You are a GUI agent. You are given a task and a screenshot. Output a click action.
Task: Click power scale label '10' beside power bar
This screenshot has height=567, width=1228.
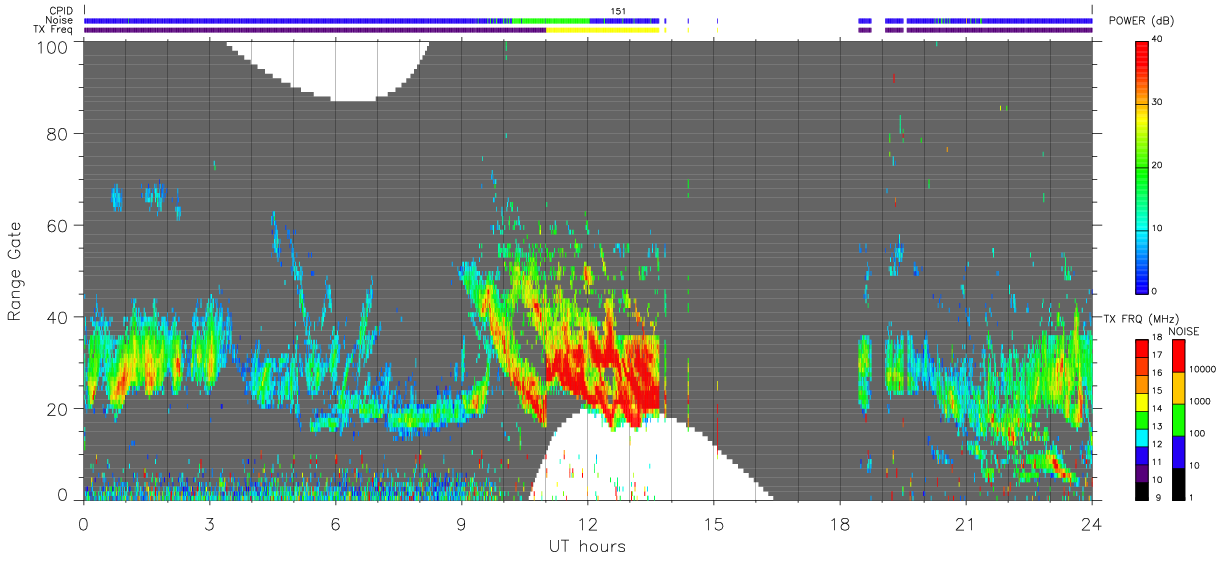click(x=1158, y=228)
